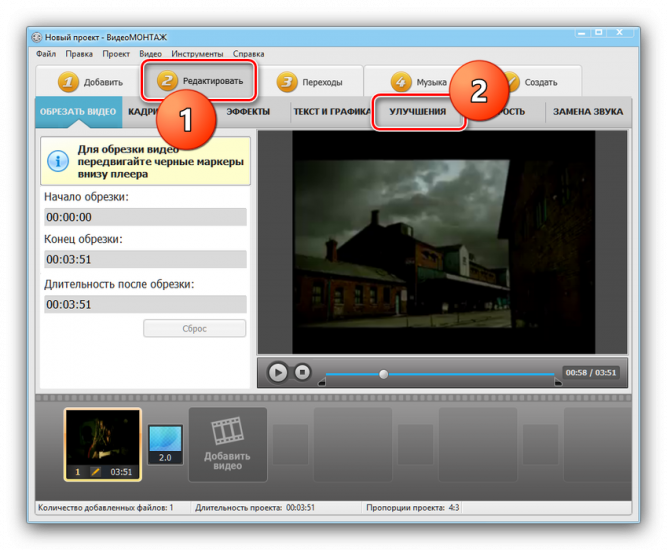Select the first video clip thumbnail
Viewport: 667px width, 550px height.
[x=103, y=437]
